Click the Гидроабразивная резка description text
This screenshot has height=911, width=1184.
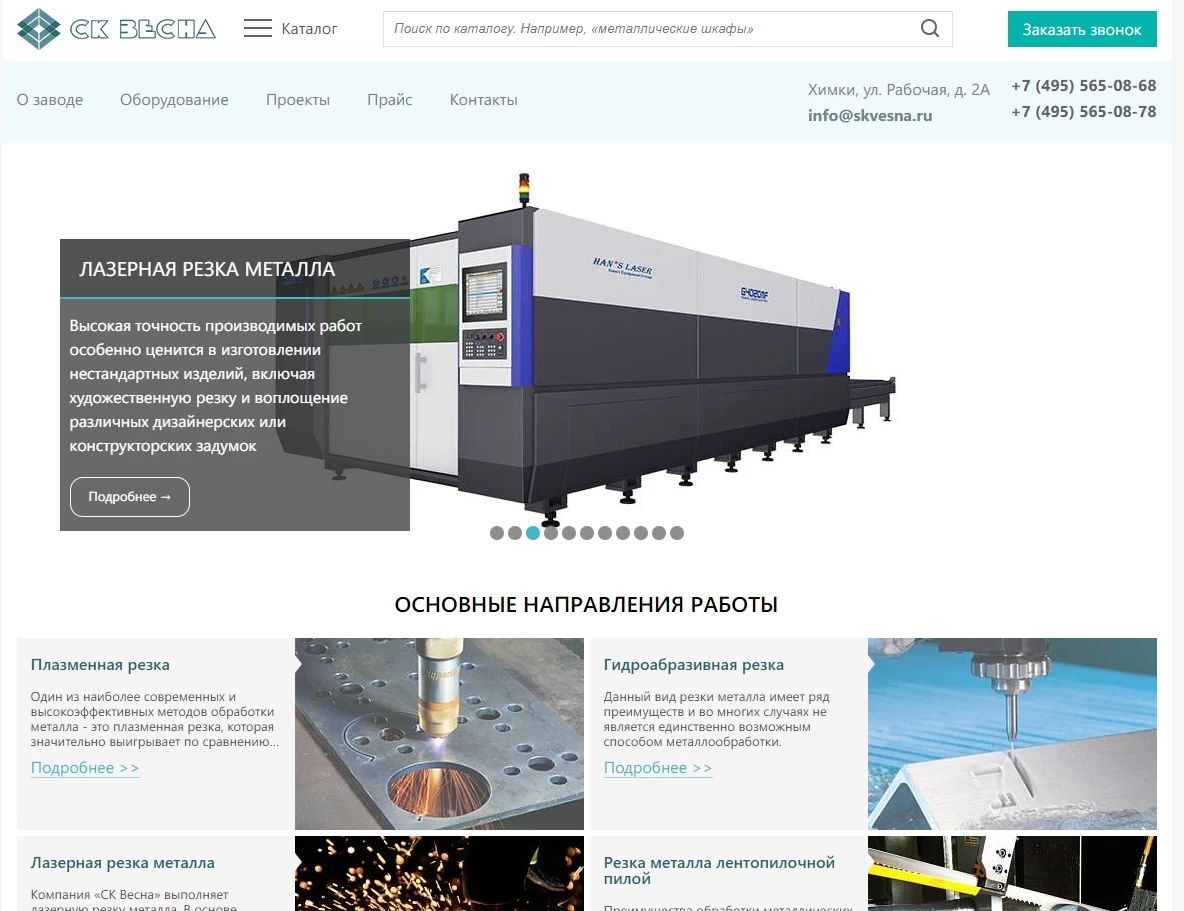click(717, 719)
